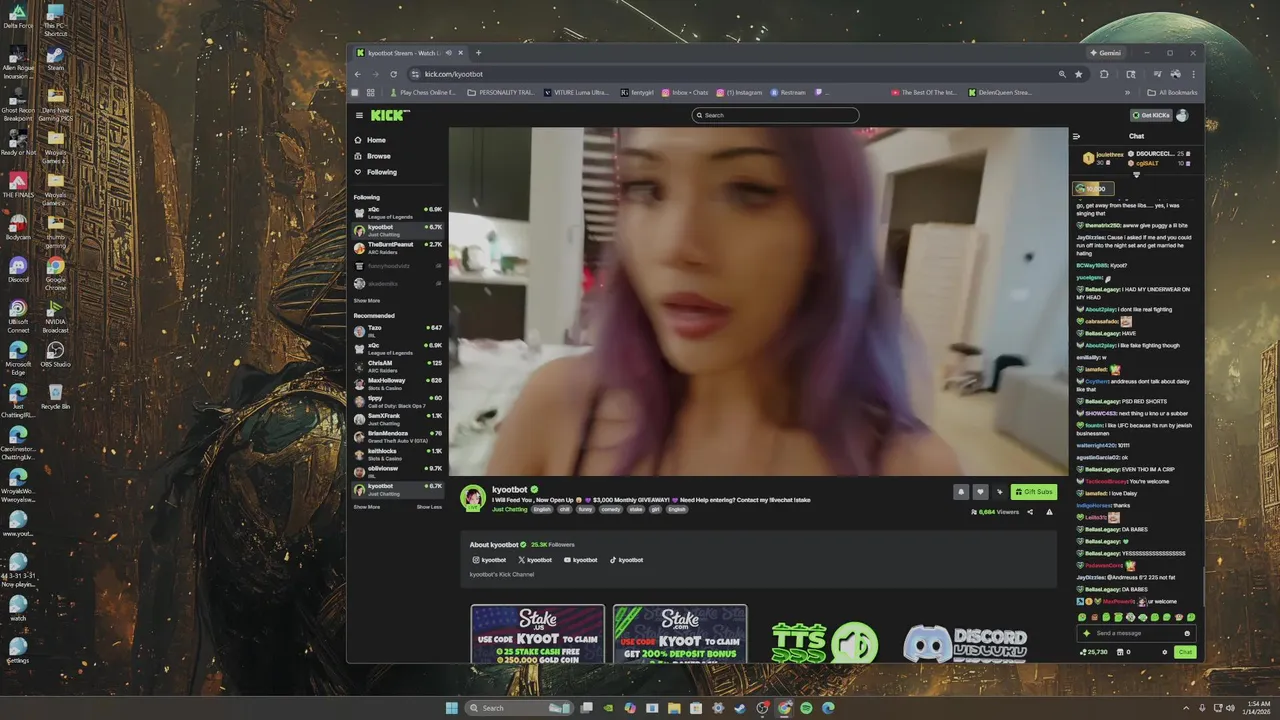
Task: Open the Gemini button in Chrome
Action: click(x=1106, y=52)
